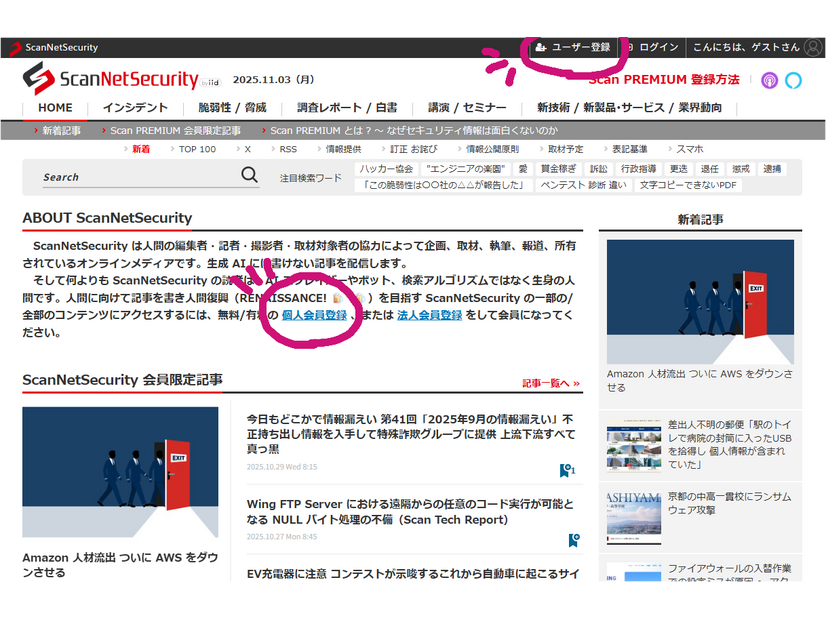Screen dimensions: 826x620
Task: Click small ScanNetSecurity icon in top bar
Action: tap(15, 47)
